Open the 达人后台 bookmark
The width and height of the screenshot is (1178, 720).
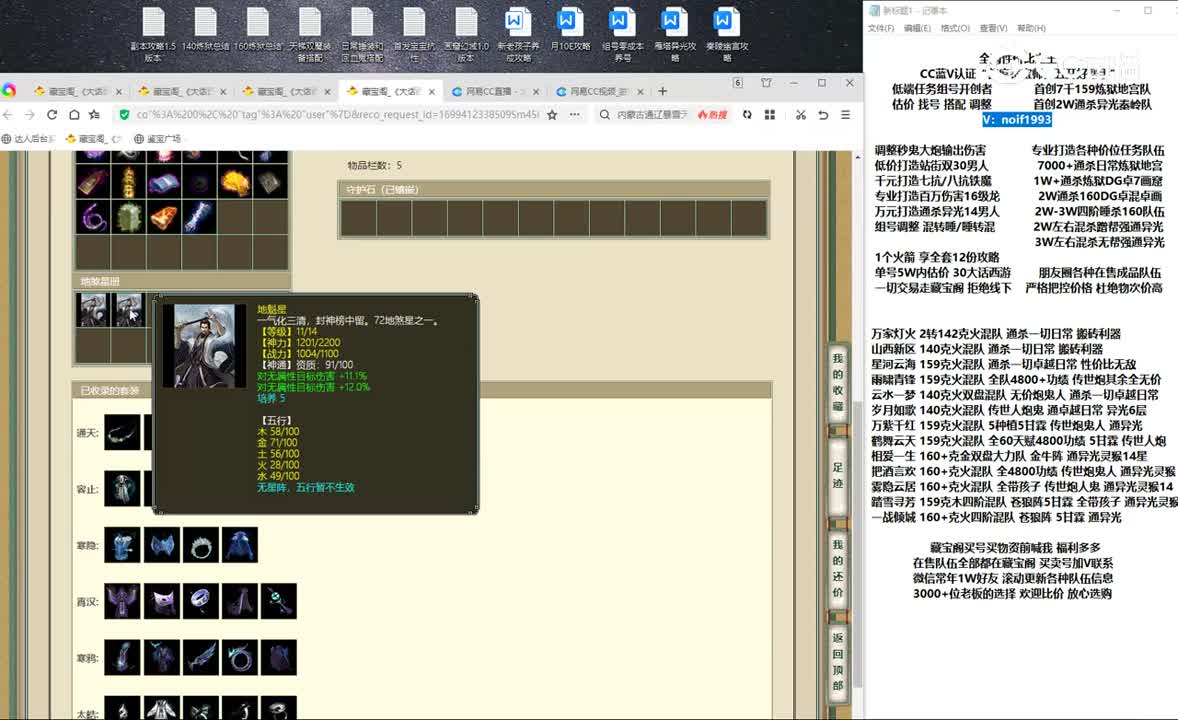[29, 139]
